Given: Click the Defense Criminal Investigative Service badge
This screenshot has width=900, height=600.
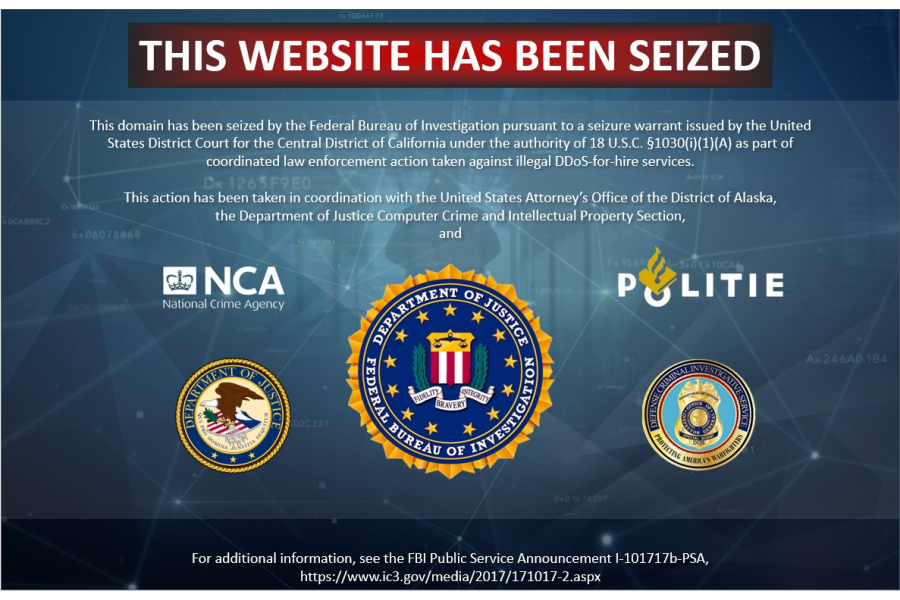Looking at the screenshot, I should (x=699, y=415).
